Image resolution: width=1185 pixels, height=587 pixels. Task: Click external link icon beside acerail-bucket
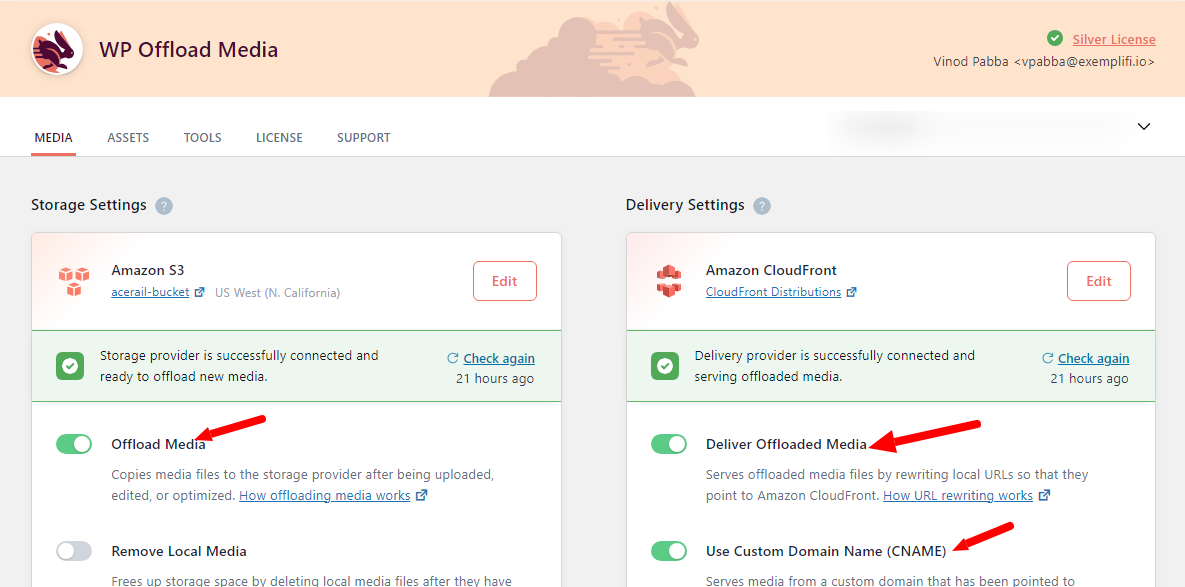tap(200, 292)
